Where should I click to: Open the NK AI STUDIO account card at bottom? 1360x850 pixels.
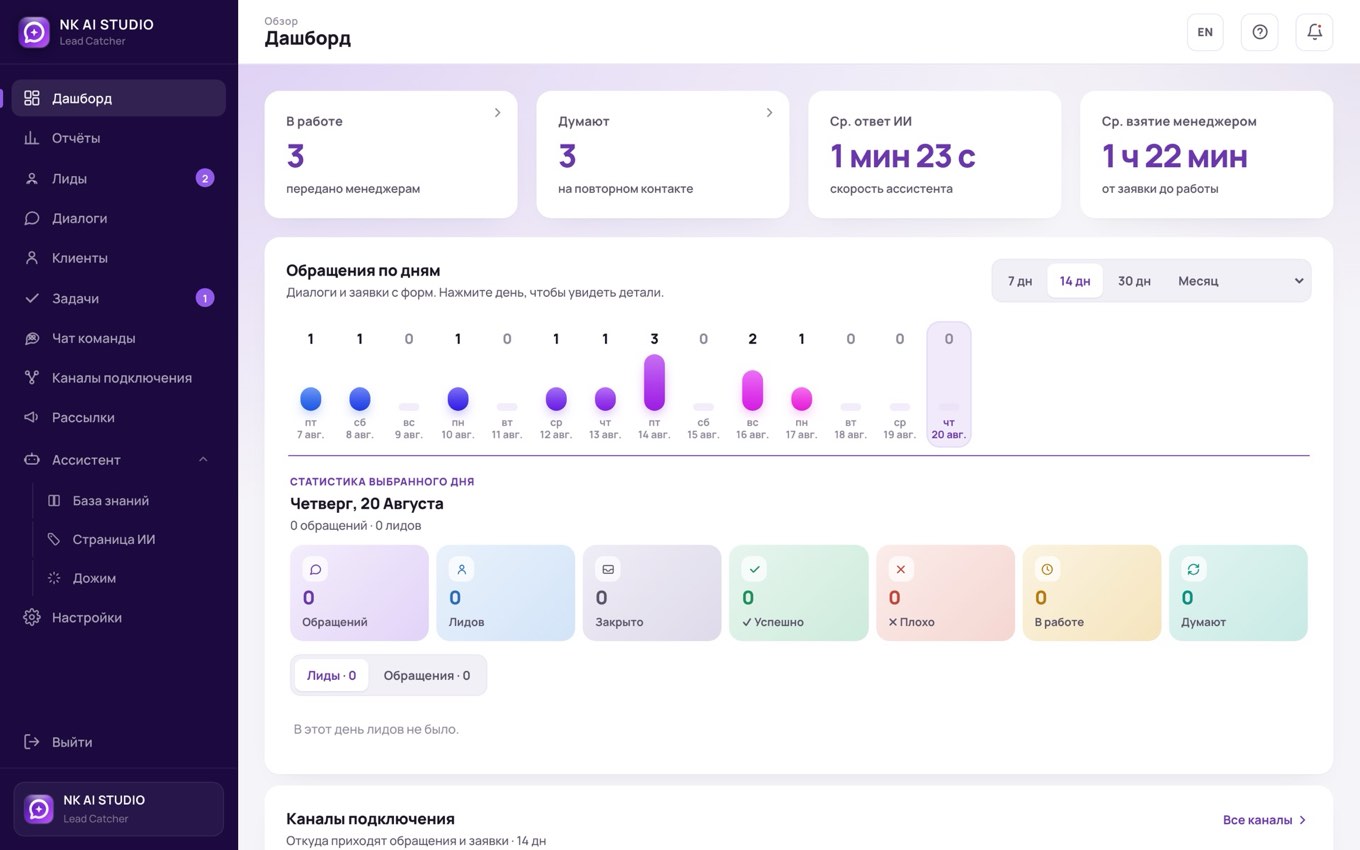[x=118, y=809]
